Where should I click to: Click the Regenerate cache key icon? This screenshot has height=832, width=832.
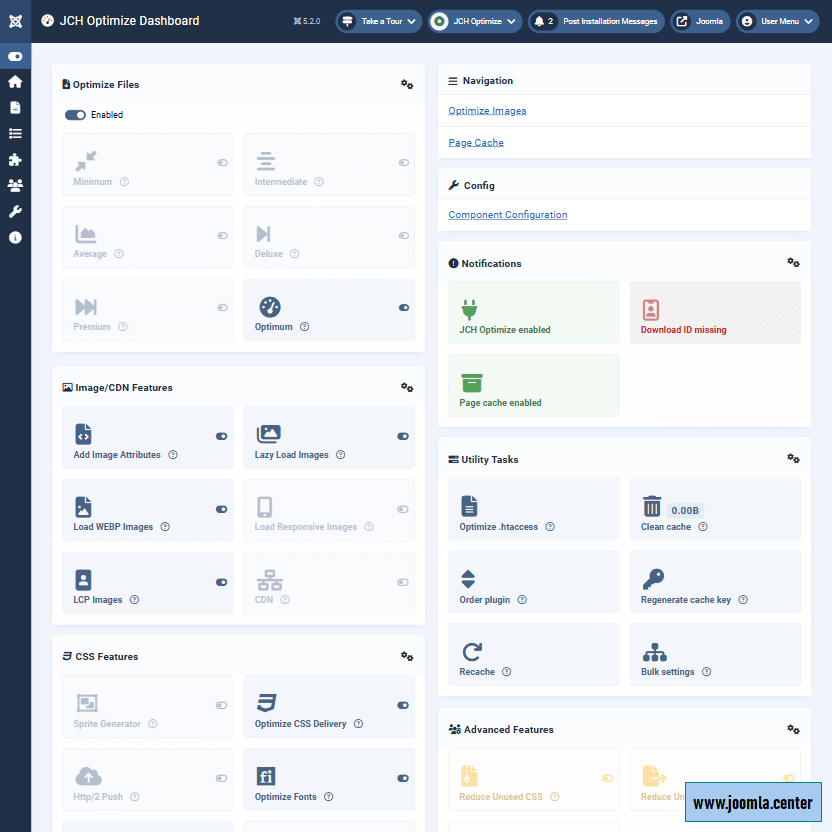(x=653, y=579)
